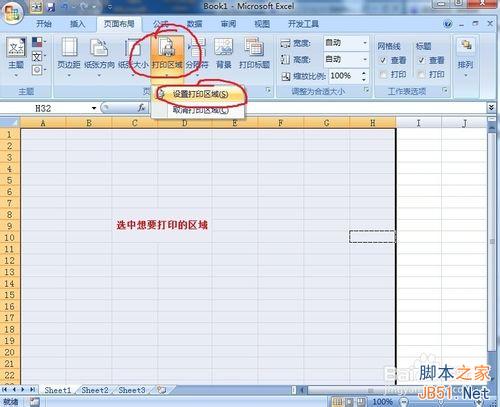Click the 排列 arrange icon

466,54
